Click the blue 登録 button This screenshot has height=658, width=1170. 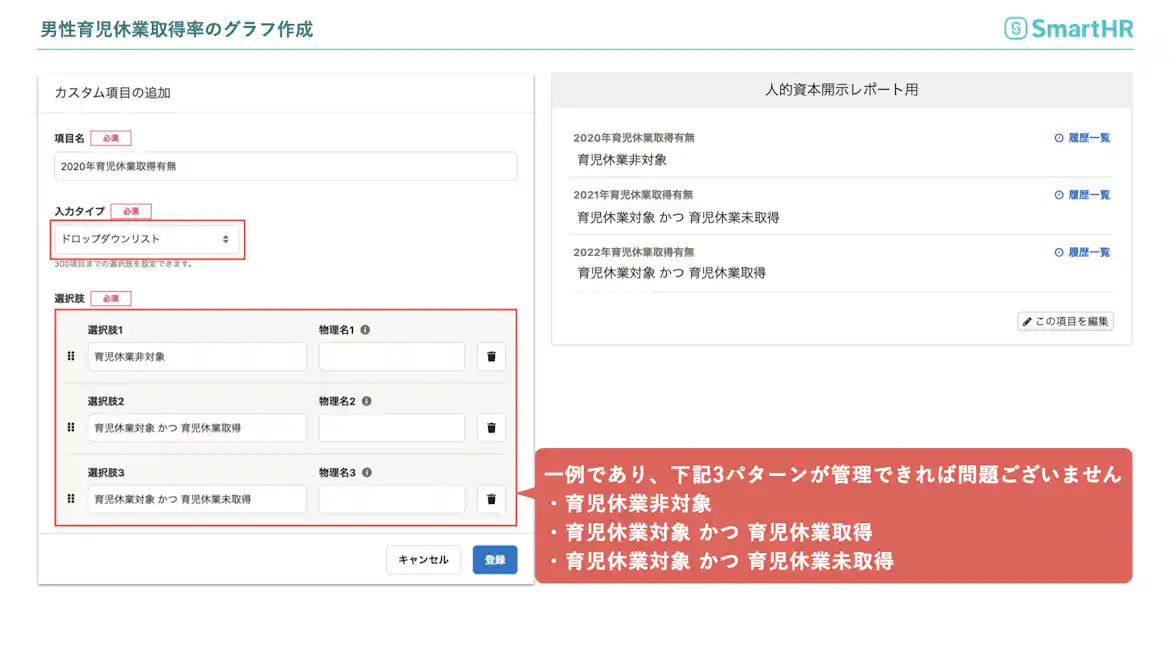pos(494,559)
